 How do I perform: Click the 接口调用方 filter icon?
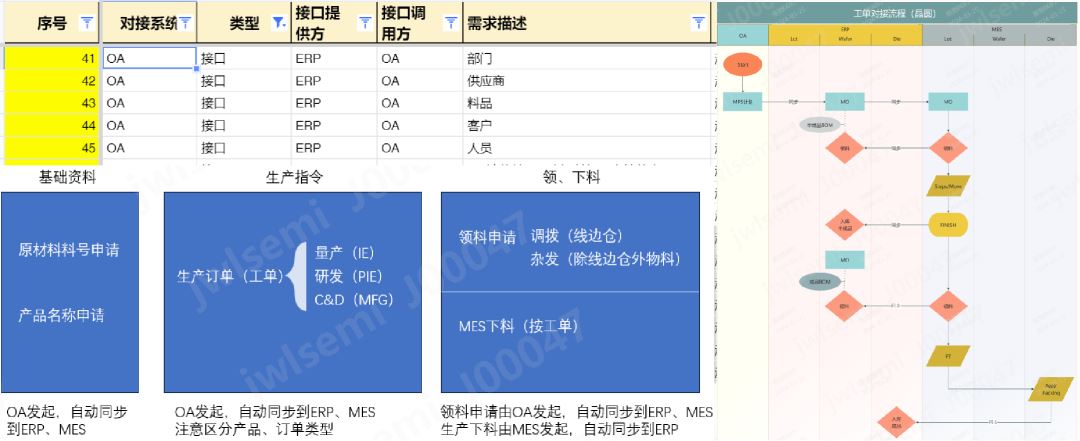450,22
